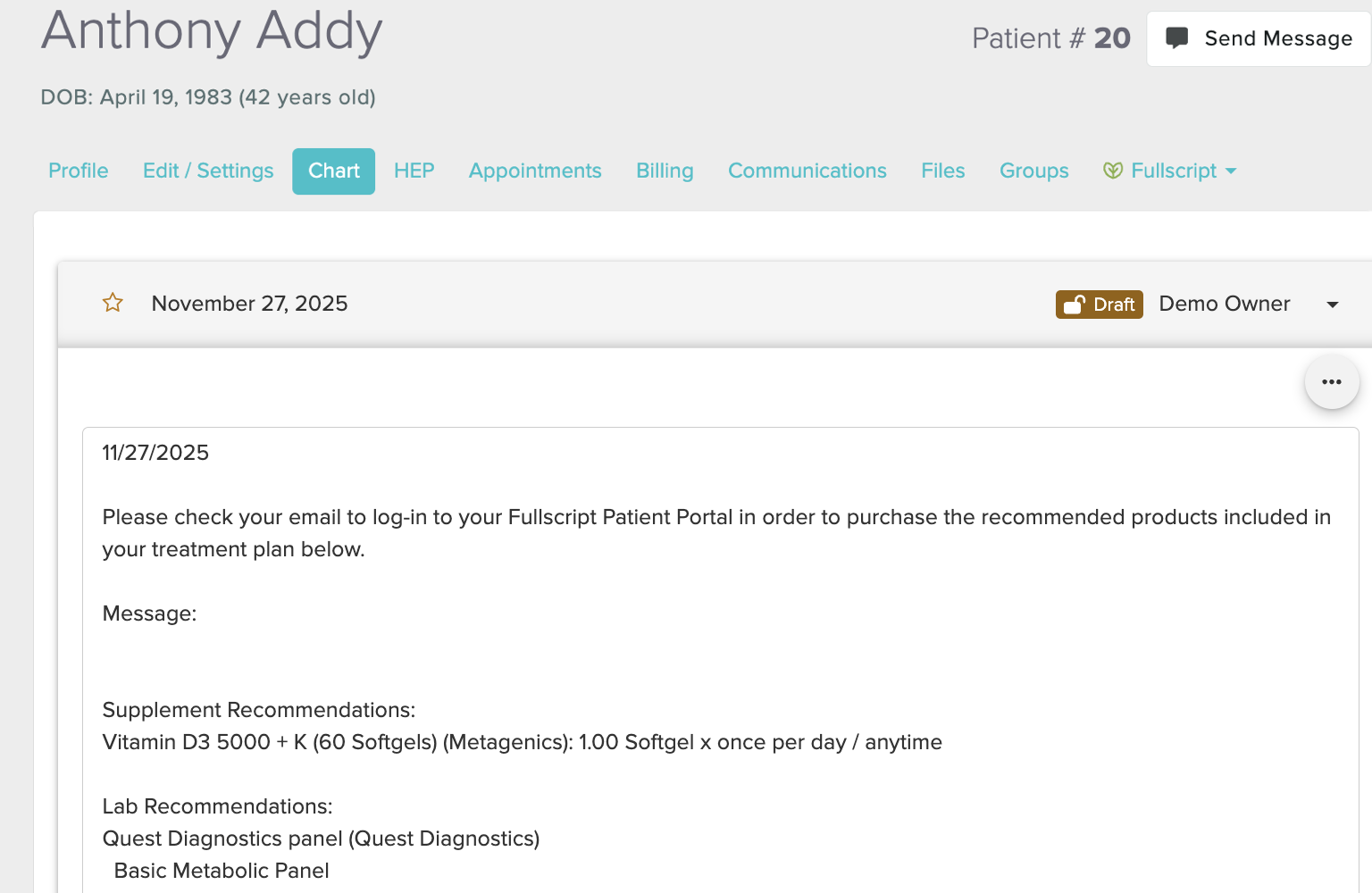This screenshot has width=1372, height=893.
Task: Open the HEP tab
Action: pyautogui.click(x=414, y=171)
